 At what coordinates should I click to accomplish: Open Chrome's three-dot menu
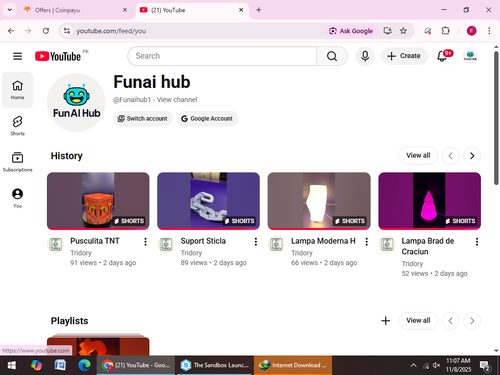coord(489,31)
